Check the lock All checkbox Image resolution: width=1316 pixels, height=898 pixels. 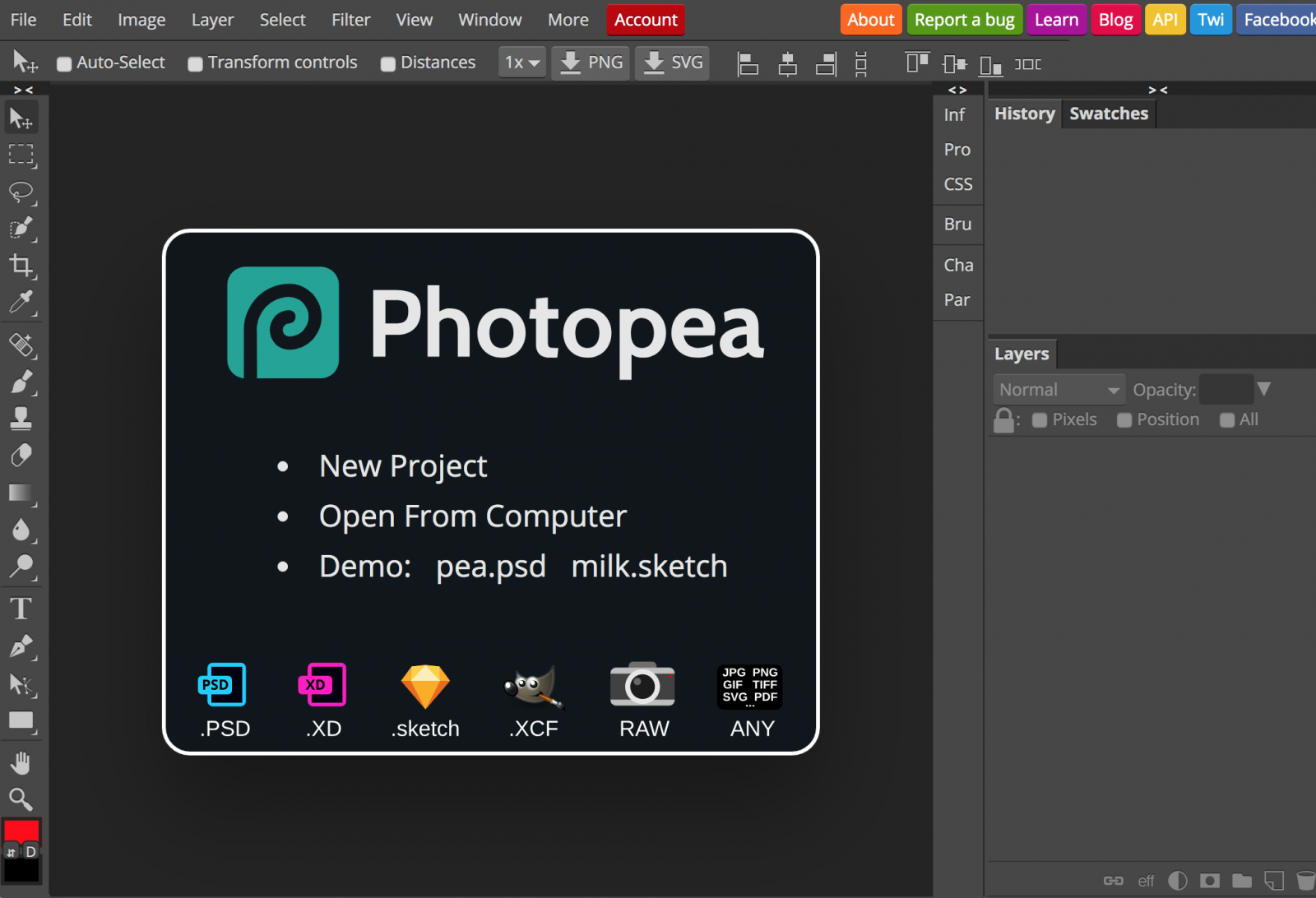pyautogui.click(x=1227, y=420)
